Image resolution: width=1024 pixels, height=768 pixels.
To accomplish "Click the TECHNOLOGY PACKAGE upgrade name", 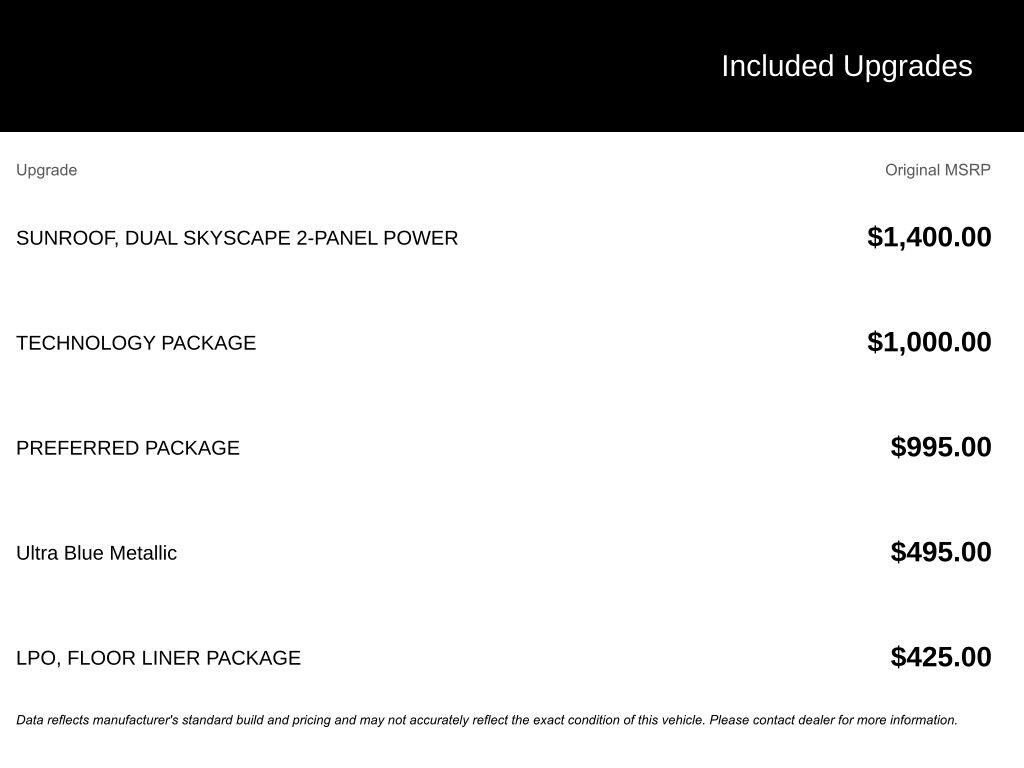I will (x=136, y=343).
